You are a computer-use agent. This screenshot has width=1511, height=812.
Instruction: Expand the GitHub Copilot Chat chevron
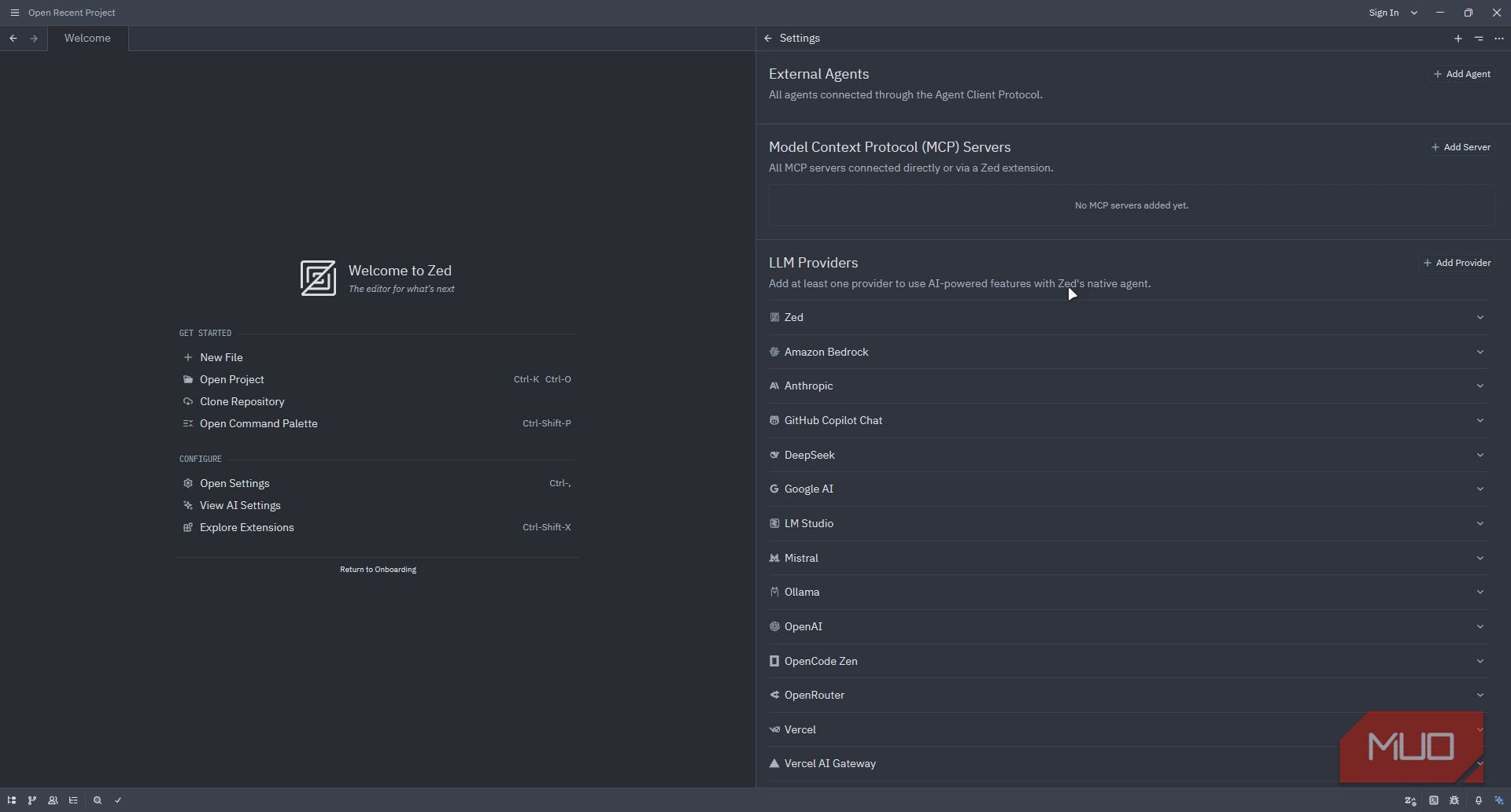click(1480, 421)
